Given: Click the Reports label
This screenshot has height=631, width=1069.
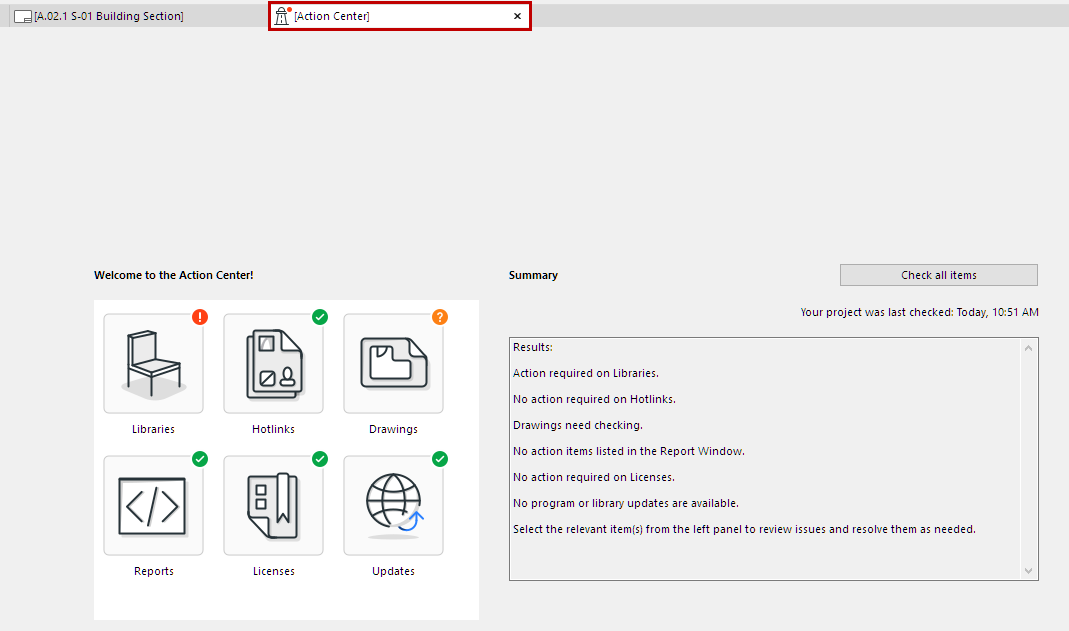Looking at the screenshot, I should (x=153, y=571).
